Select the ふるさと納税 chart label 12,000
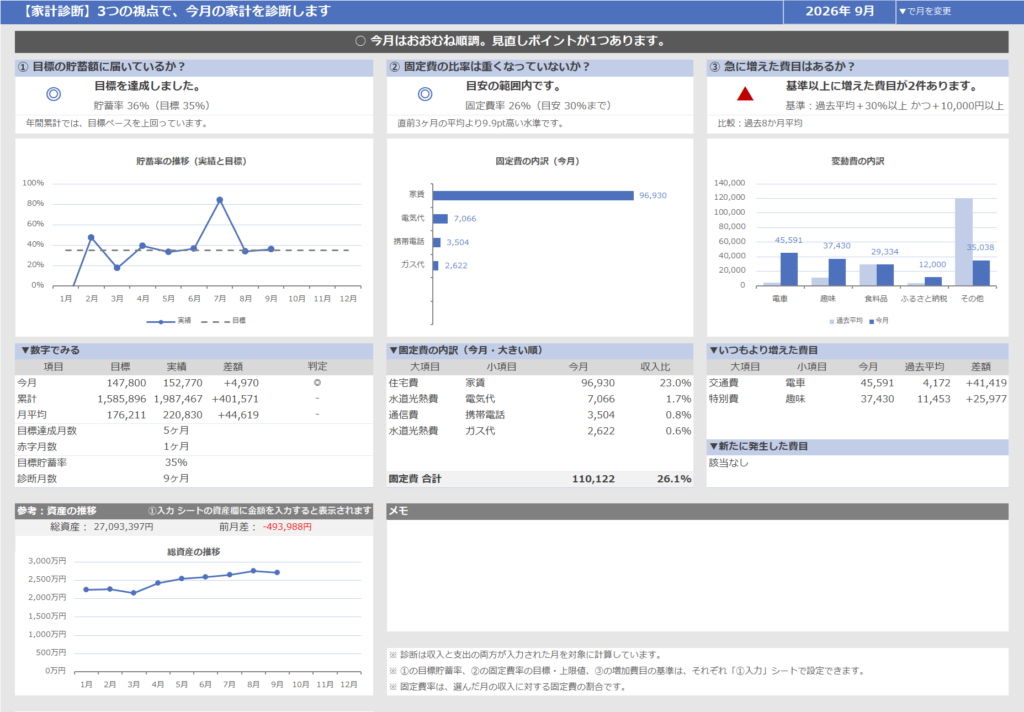The height and width of the screenshot is (712, 1024). tap(932, 265)
